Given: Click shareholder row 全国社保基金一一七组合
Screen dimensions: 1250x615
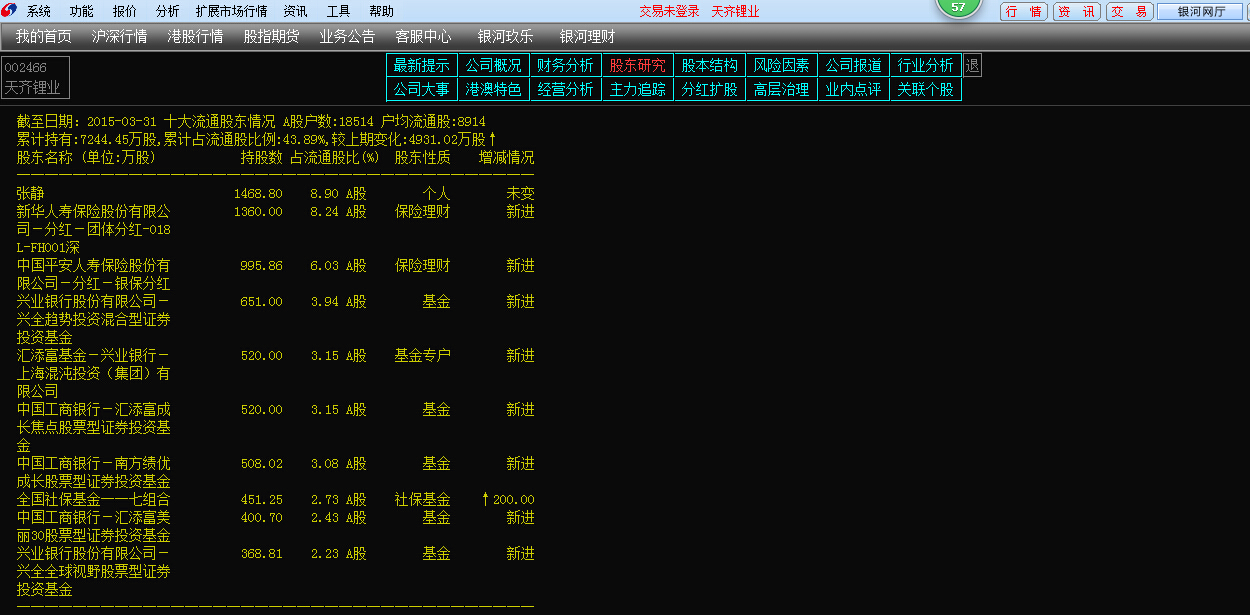Looking at the screenshot, I should click(x=94, y=499).
